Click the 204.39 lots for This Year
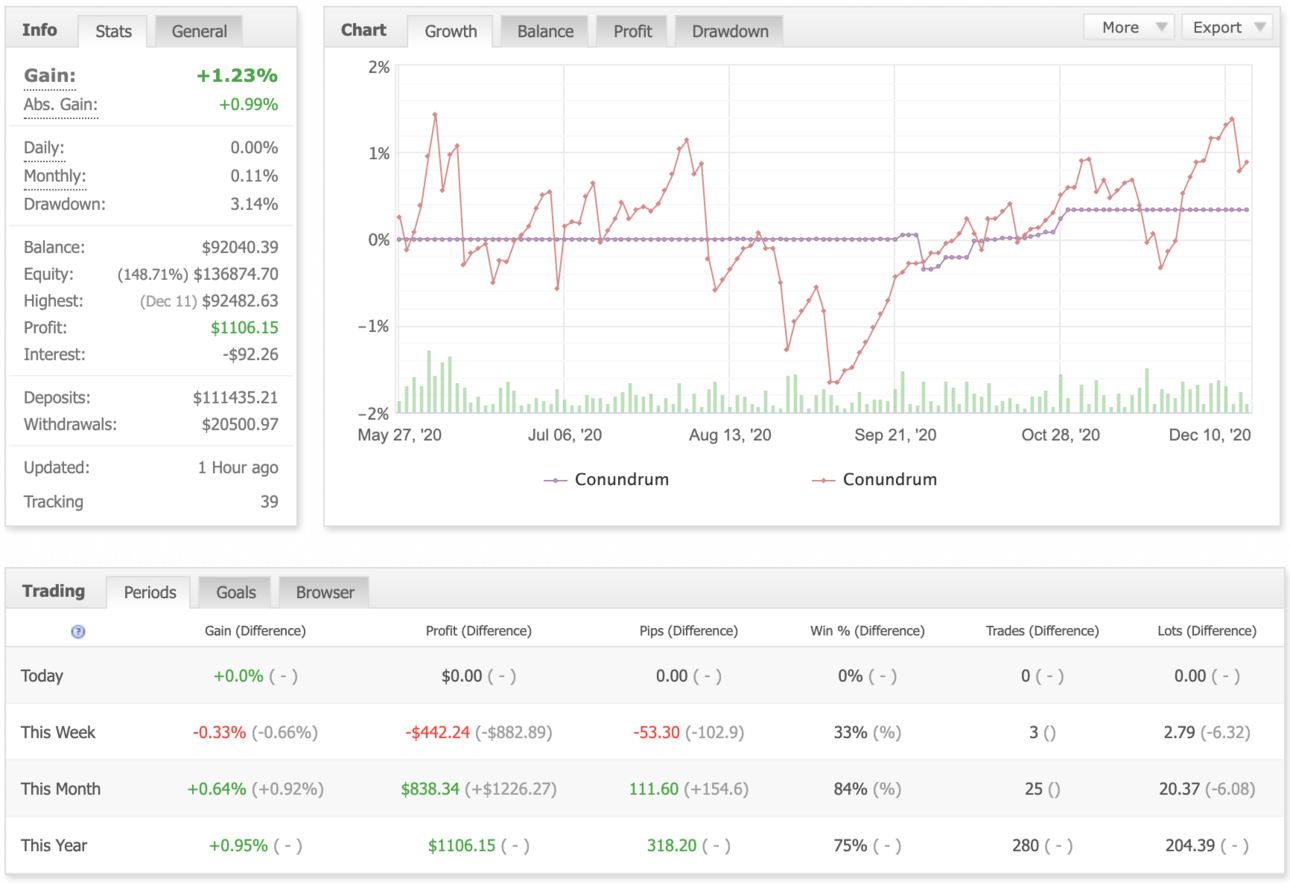Image resolution: width=1290 pixels, height=884 pixels. [1192, 845]
